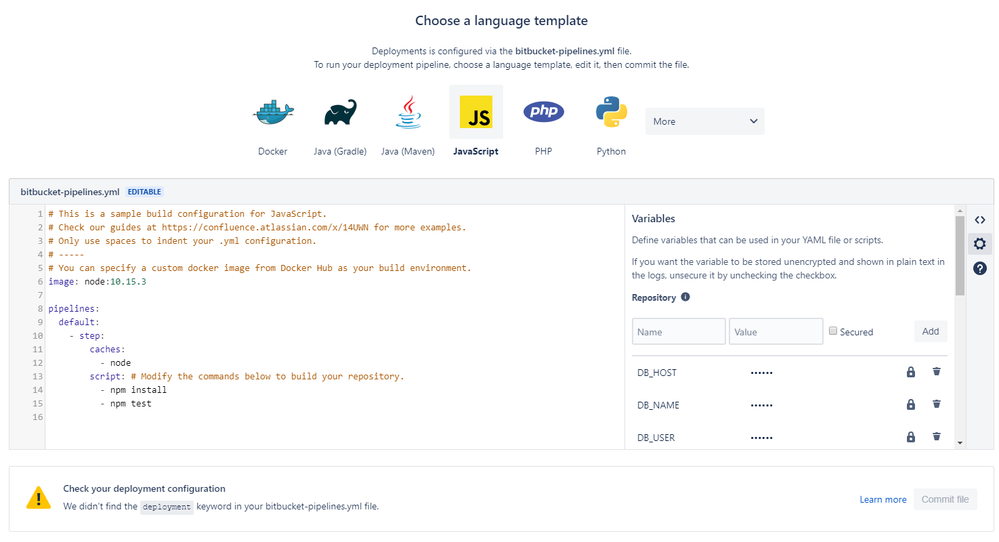The height and width of the screenshot is (542, 999).
Task: Click the 'deployment' keyword code tag
Action: (x=166, y=507)
